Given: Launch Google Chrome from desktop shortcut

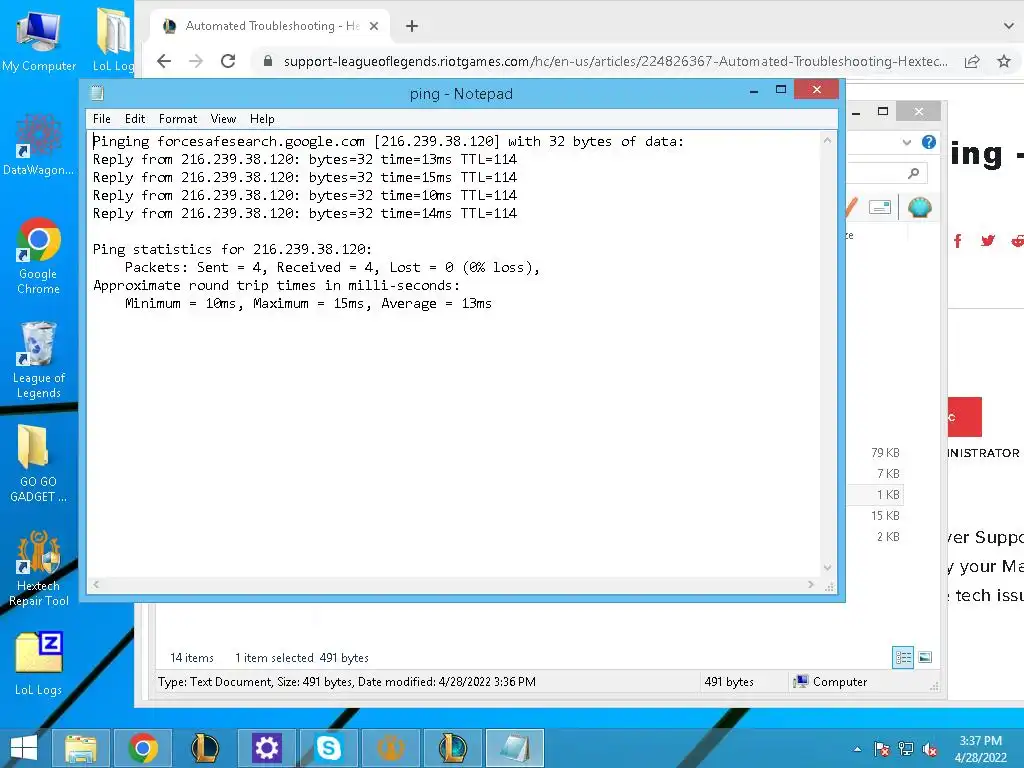Looking at the screenshot, I should pos(39,256).
